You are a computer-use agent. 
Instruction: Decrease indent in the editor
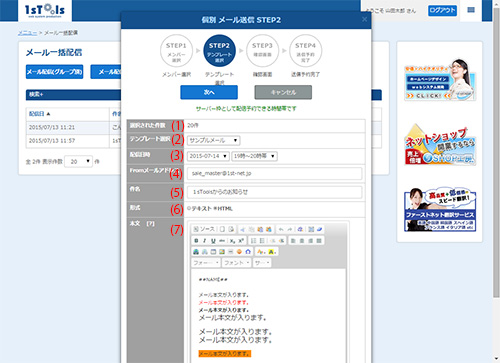(x=272, y=241)
